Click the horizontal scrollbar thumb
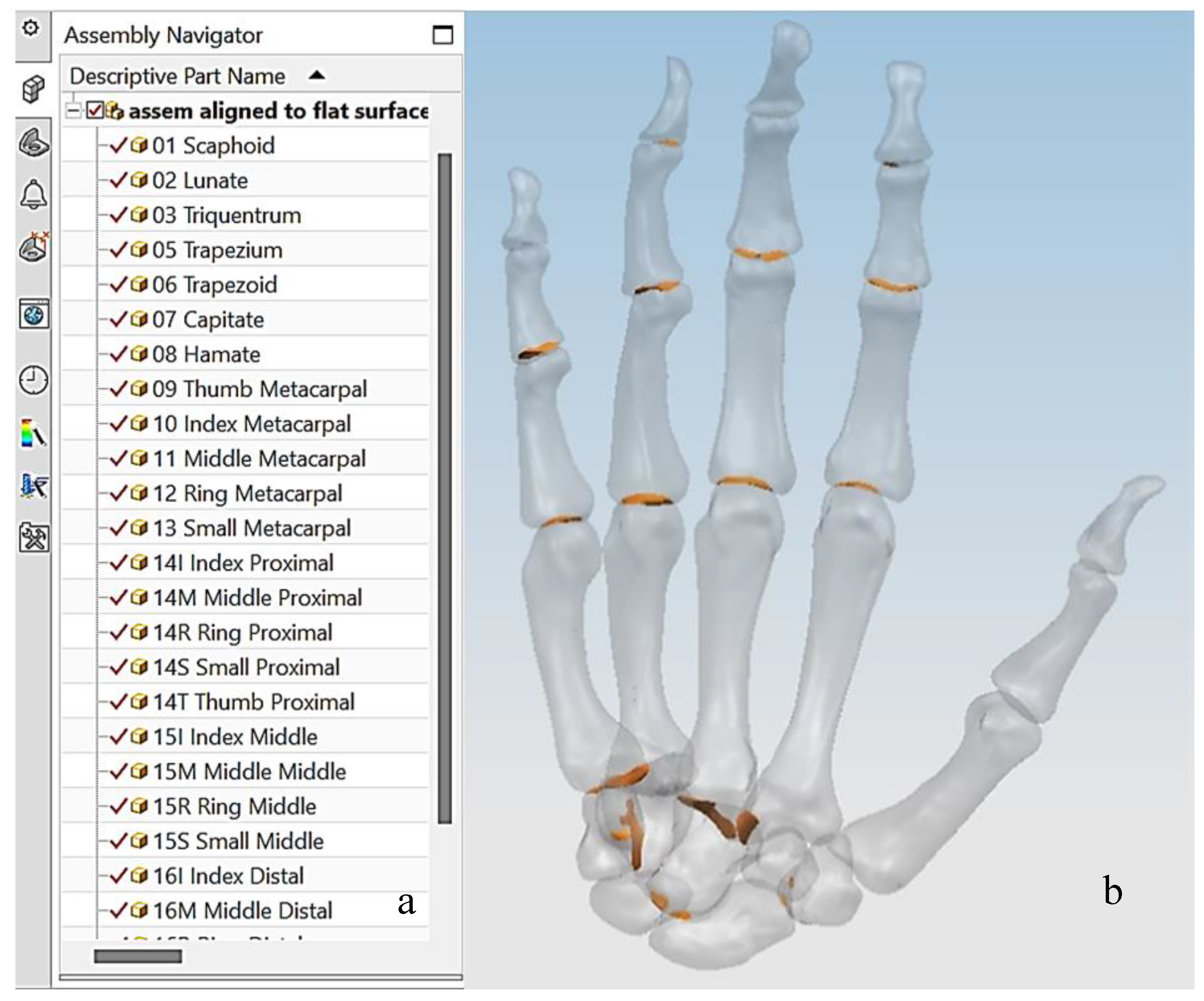1204x1001 pixels. (137, 956)
